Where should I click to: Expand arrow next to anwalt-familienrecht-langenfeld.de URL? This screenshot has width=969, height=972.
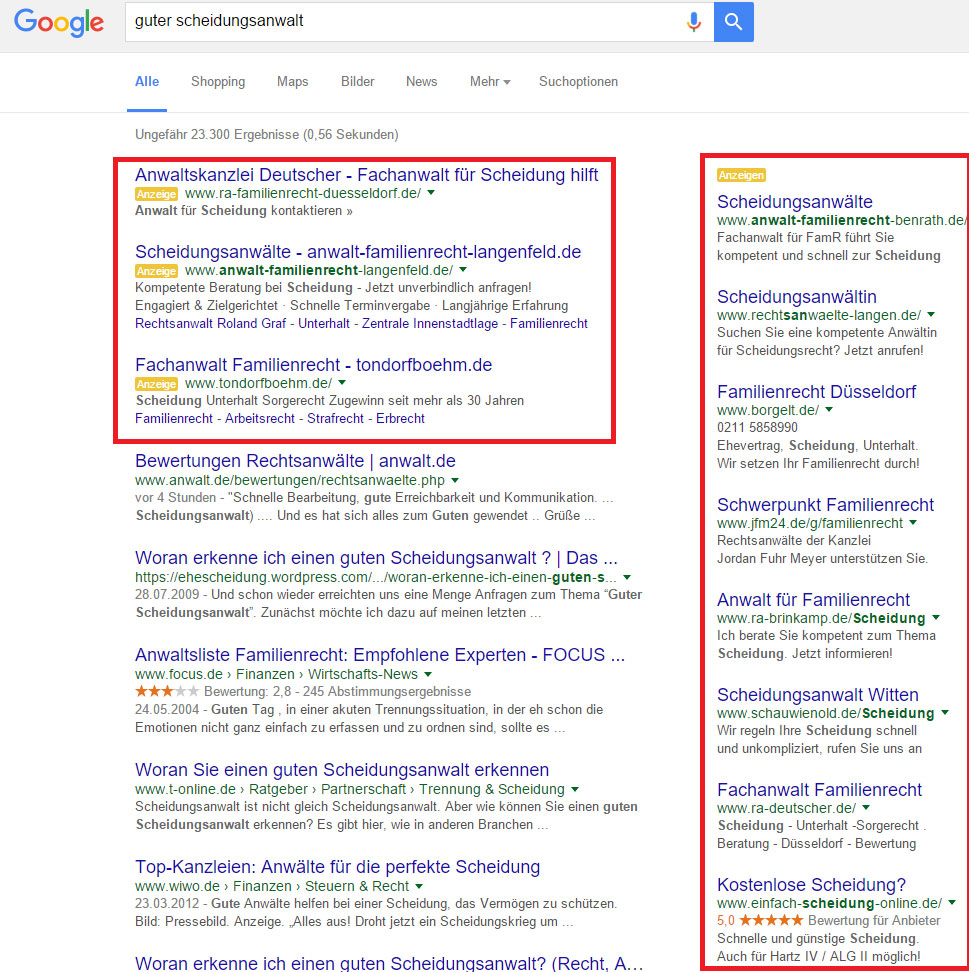462,270
